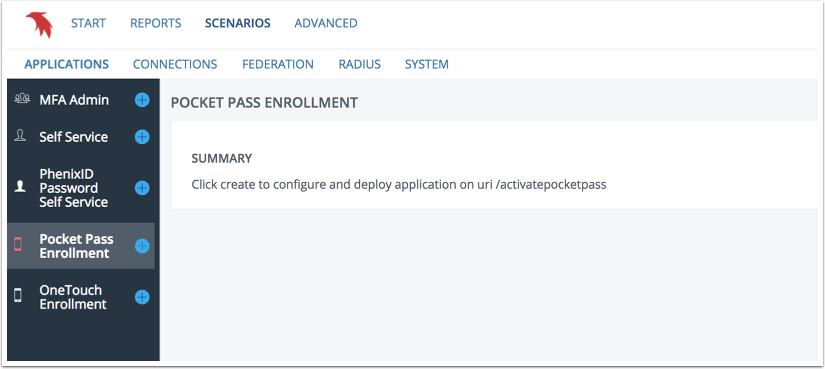Viewport: 825px width, 369px height.
Task: Open the ADVANCED menu
Action: tap(326, 23)
